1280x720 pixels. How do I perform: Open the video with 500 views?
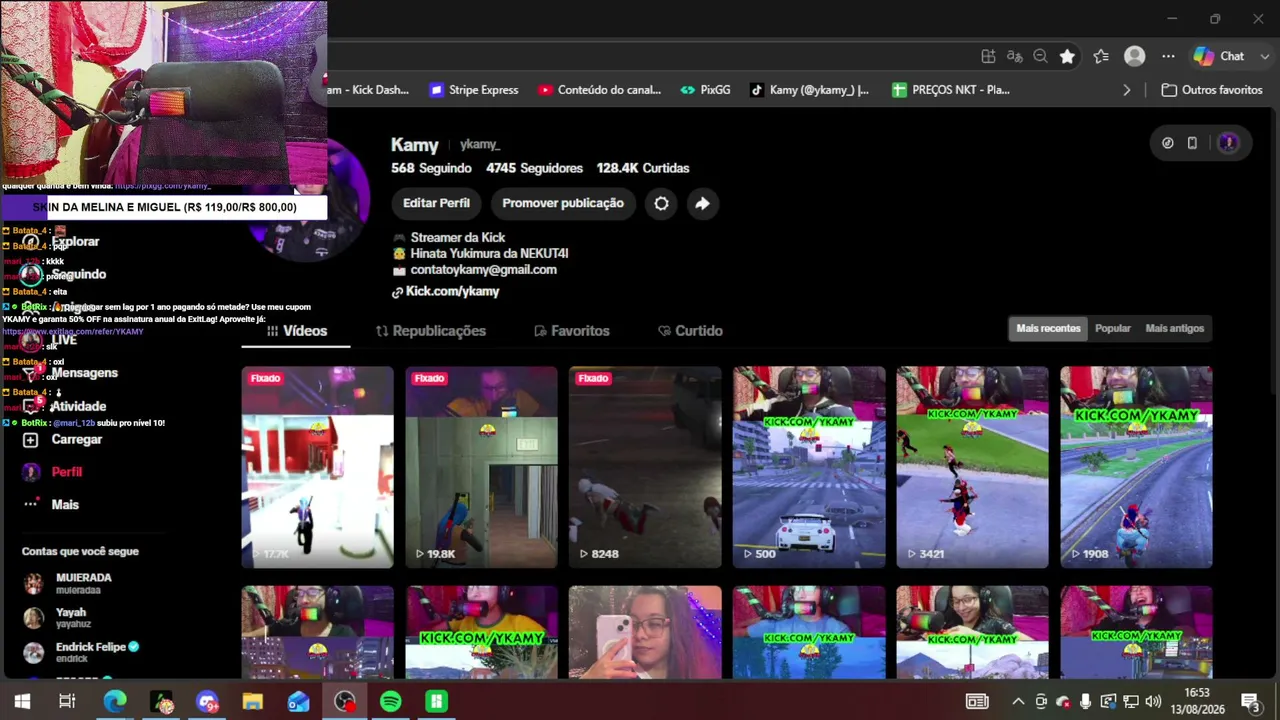pyautogui.click(x=809, y=467)
